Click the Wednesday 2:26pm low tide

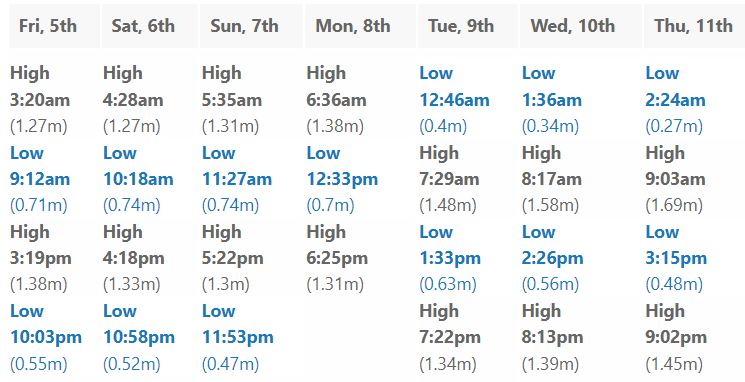[x=552, y=258]
